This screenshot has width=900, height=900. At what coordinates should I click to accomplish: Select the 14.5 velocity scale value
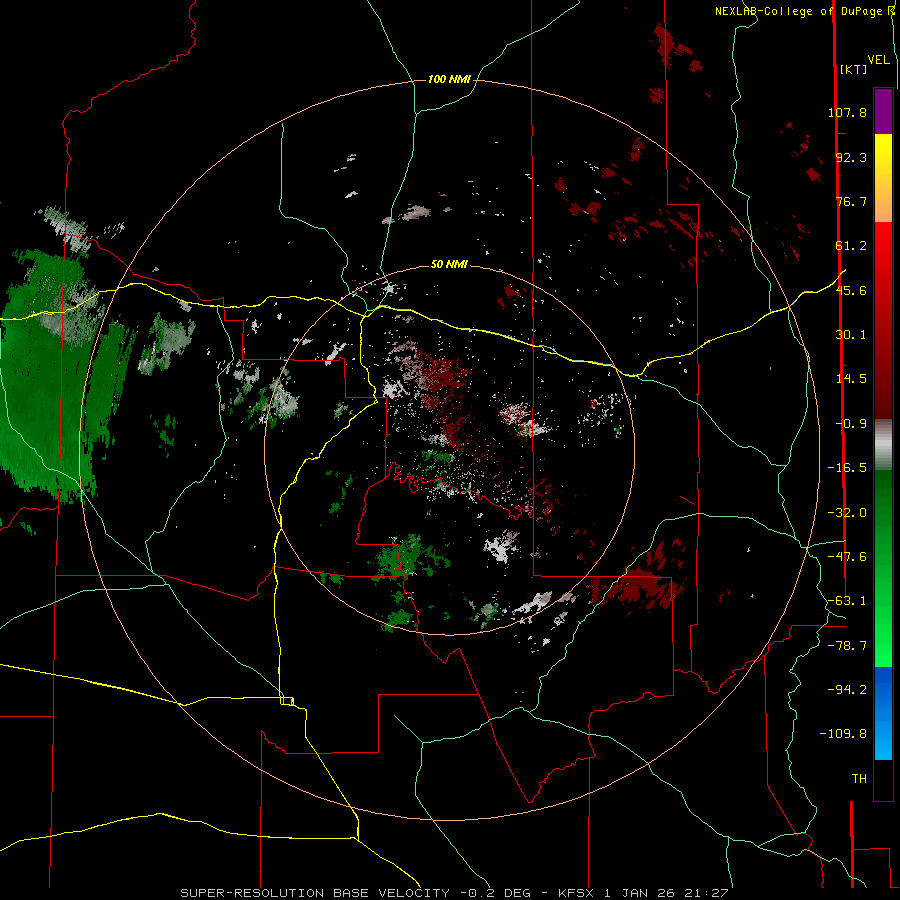[x=851, y=379]
